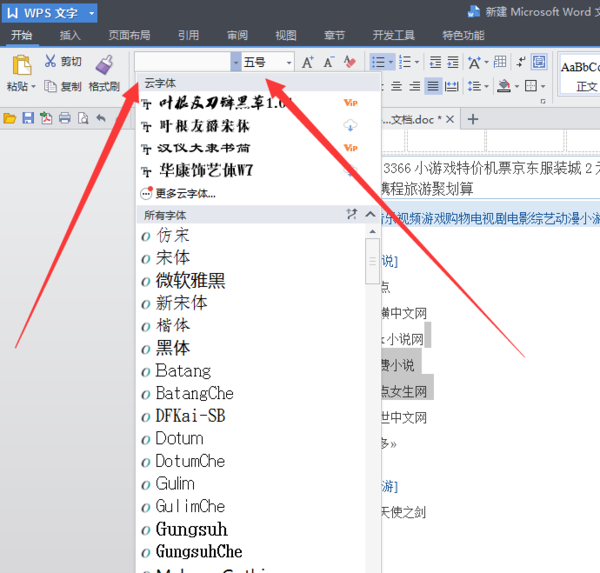Click the font list scrollbar up arrow
Screen dimensions: 600x573
point(372,231)
